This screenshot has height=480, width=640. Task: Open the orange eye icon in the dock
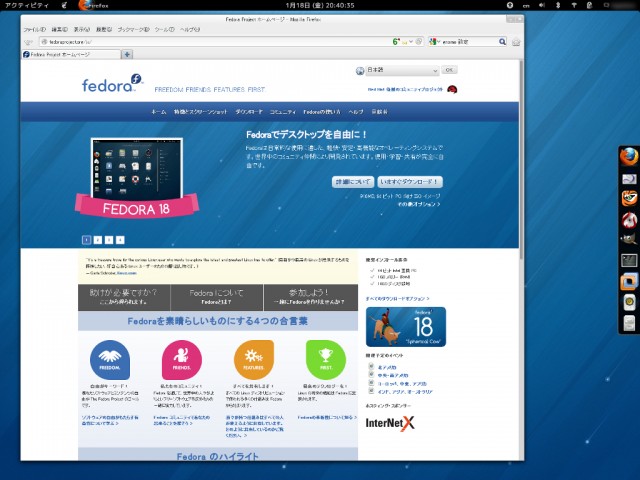[x=629, y=199]
